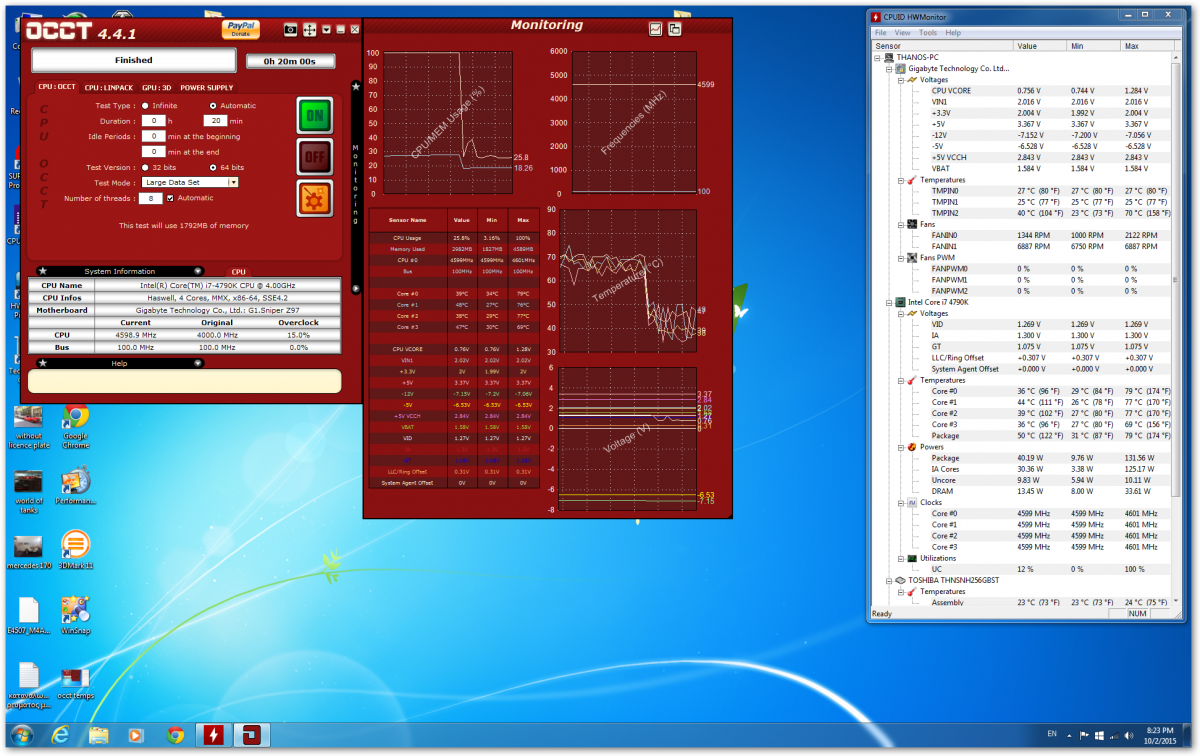1200x756 pixels.
Task: Click the star icon beside System Information
Action: pyautogui.click(x=44, y=271)
